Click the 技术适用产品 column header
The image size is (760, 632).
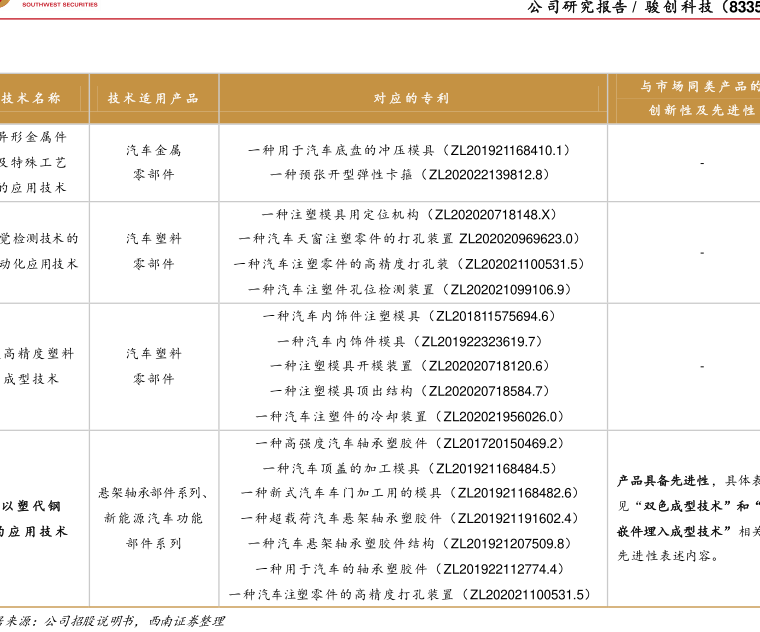pos(153,98)
